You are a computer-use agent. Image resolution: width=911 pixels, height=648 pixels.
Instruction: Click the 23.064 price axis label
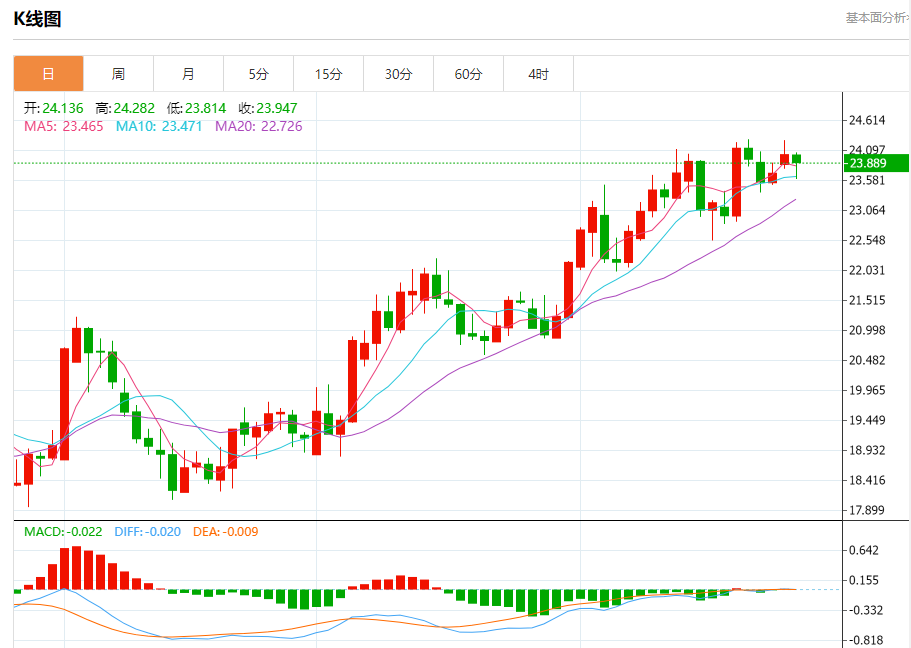867,210
